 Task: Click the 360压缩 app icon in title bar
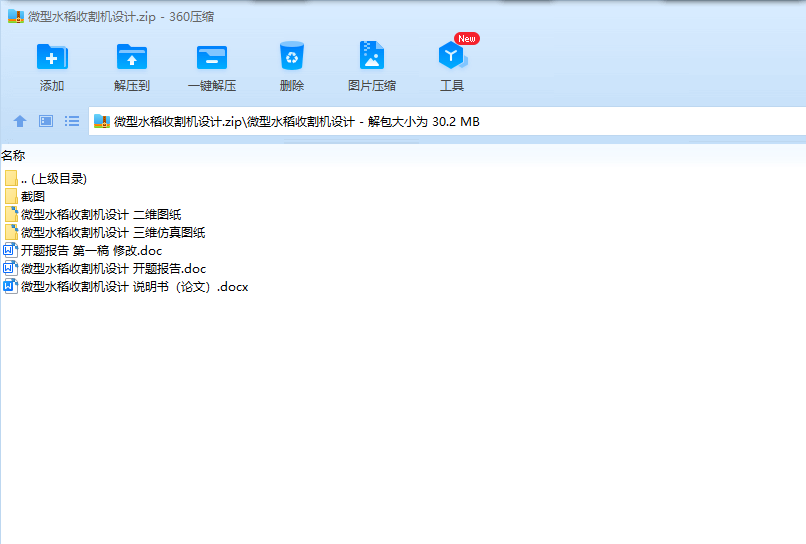tap(16, 16)
